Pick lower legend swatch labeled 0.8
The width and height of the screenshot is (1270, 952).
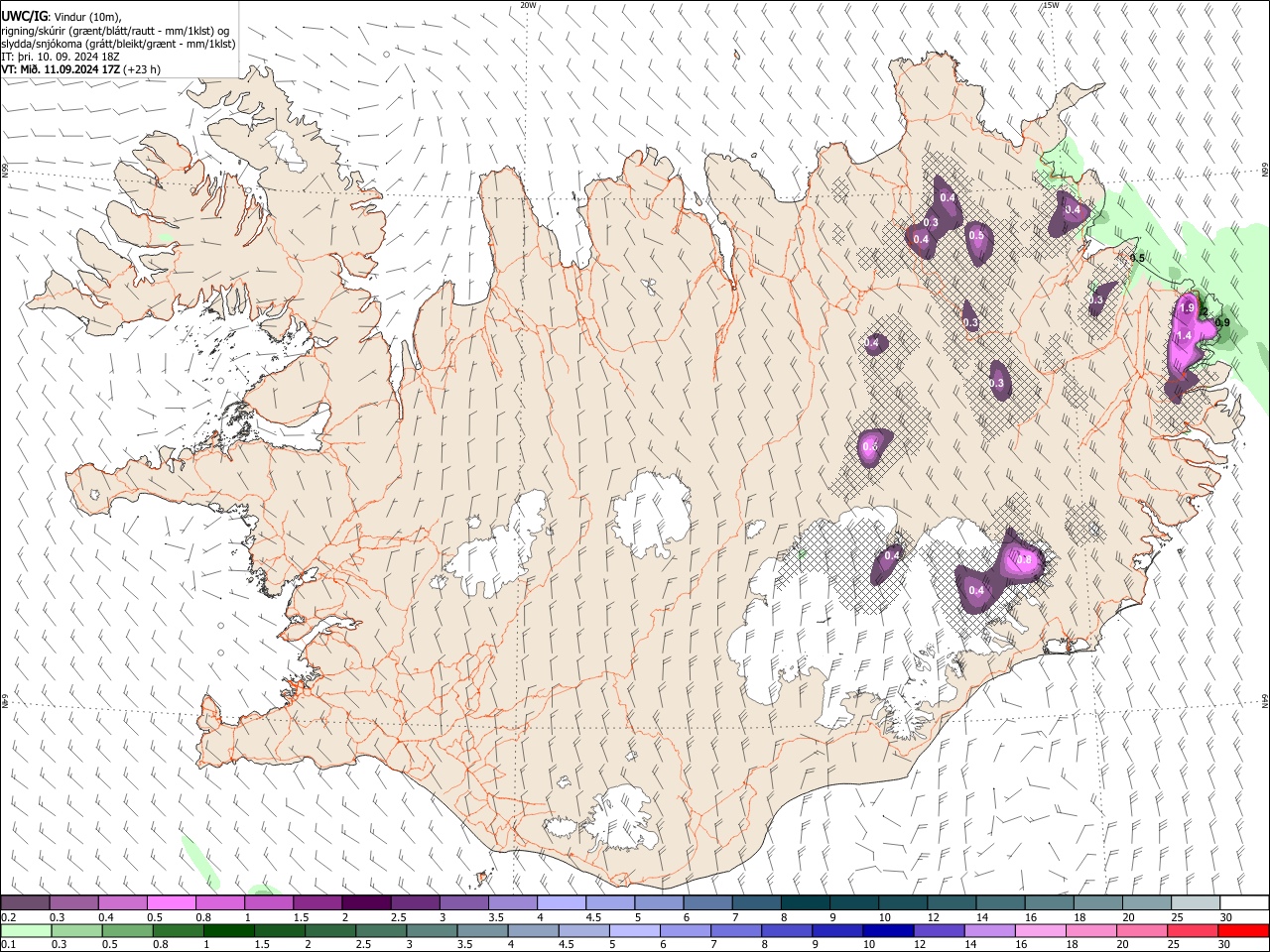point(178,930)
